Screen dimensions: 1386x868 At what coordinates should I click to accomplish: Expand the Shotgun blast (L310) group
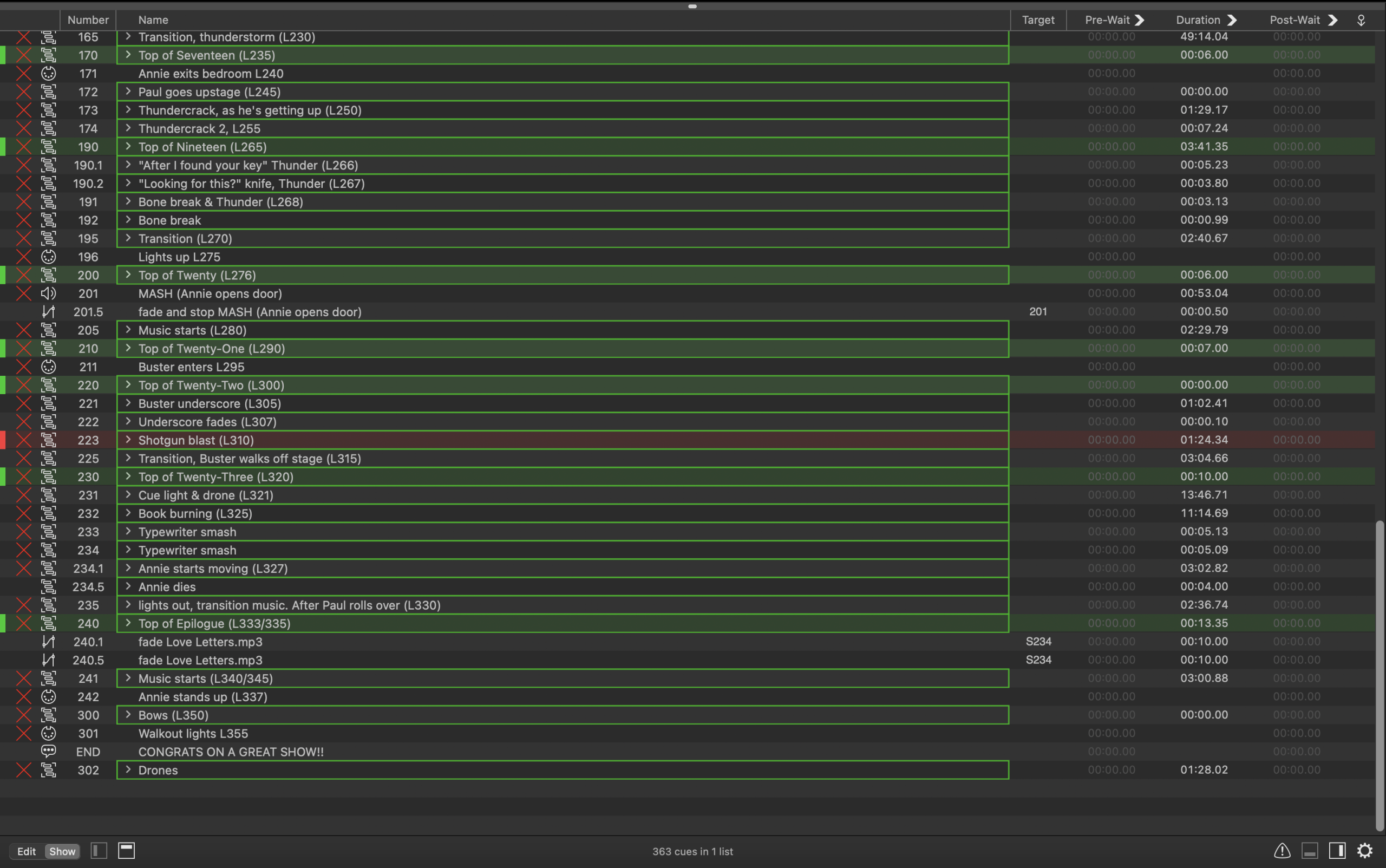pos(128,440)
